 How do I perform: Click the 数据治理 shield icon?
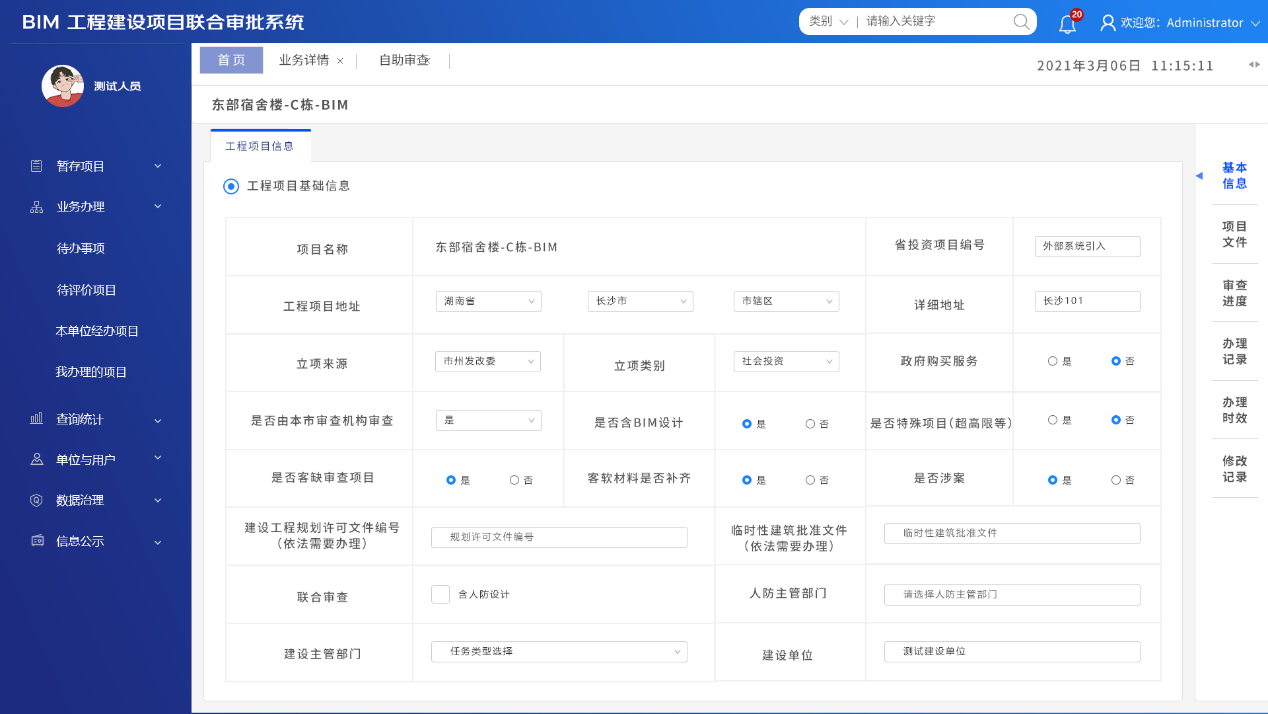click(x=37, y=500)
